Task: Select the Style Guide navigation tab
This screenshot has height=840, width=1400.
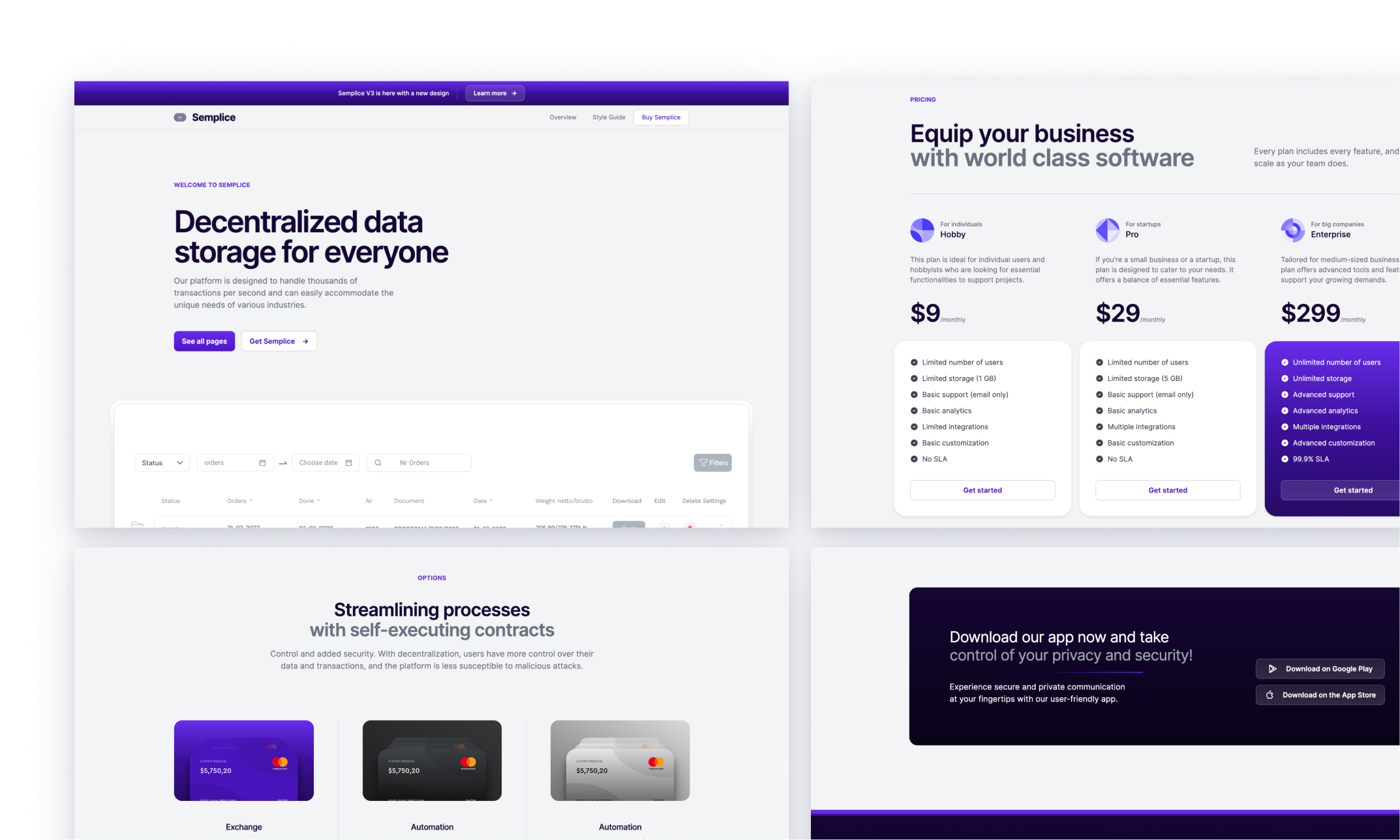Action: click(609, 117)
